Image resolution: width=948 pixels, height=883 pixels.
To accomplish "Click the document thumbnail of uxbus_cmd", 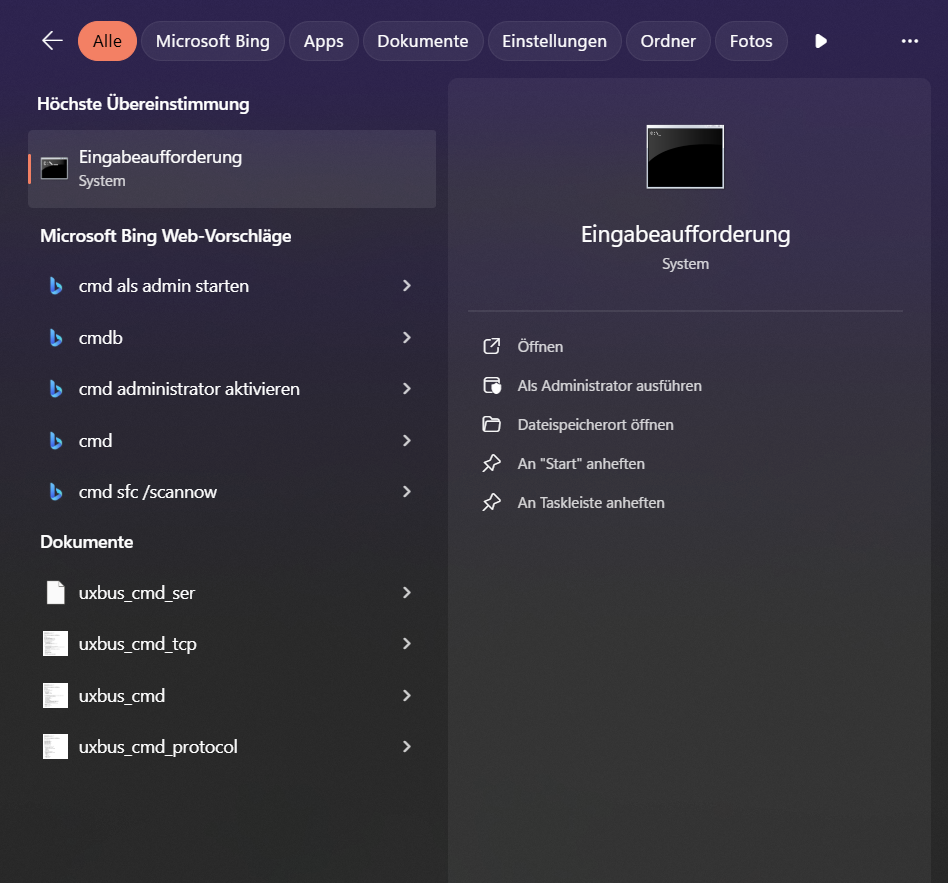I will pos(55,696).
